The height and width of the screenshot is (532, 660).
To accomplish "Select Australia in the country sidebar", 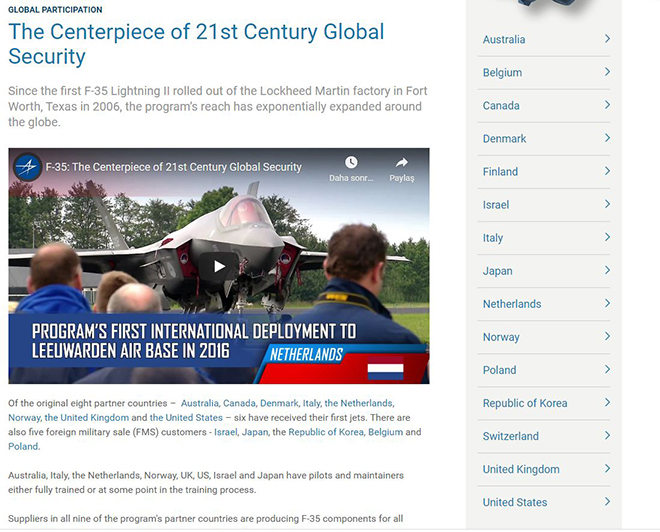I will coord(504,40).
